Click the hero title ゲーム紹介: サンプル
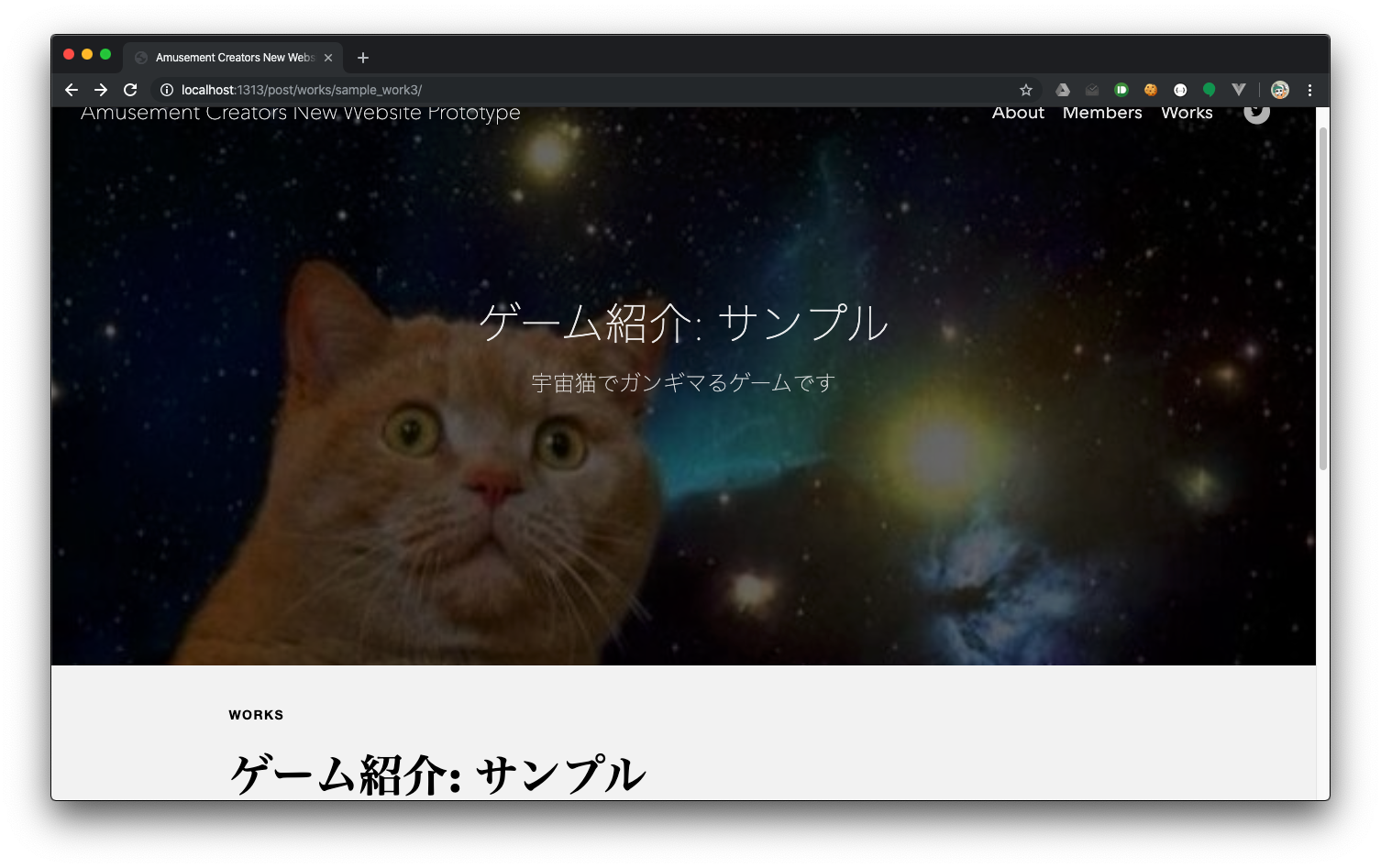The image size is (1381, 868). [684, 324]
